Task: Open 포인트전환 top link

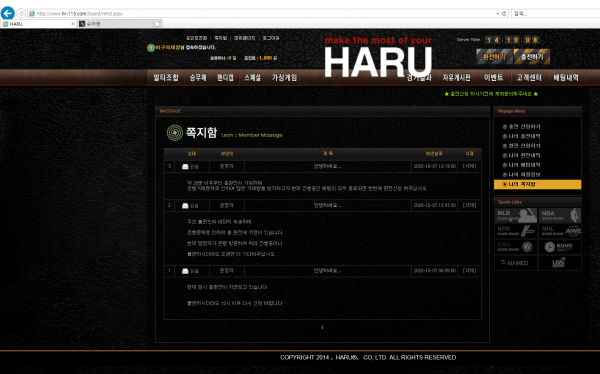Action: coord(196,38)
